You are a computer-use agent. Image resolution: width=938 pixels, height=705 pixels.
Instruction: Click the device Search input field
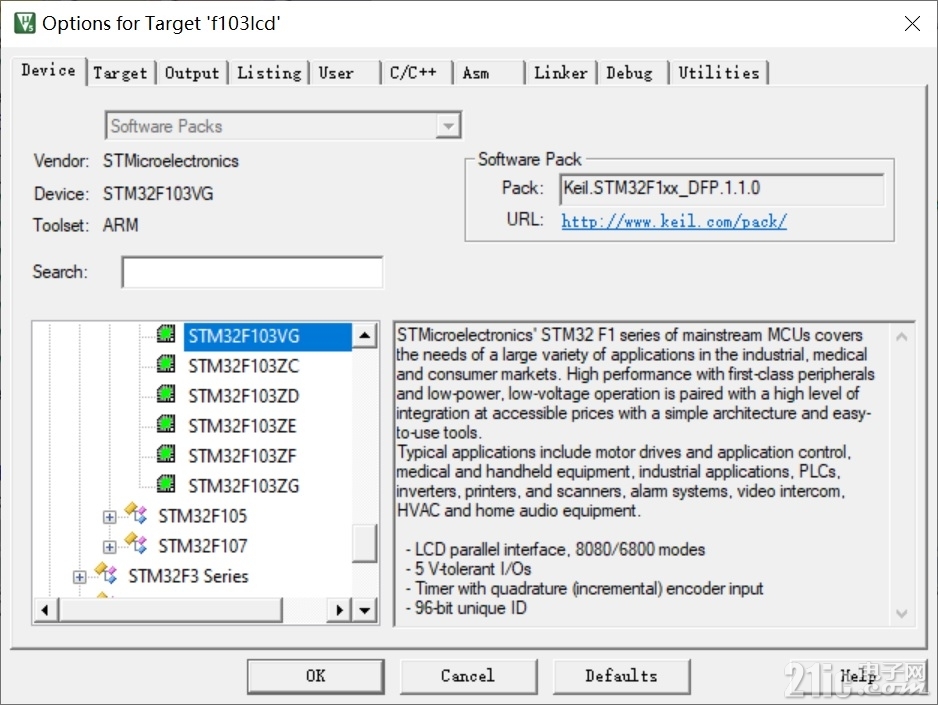tap(252, 272)
